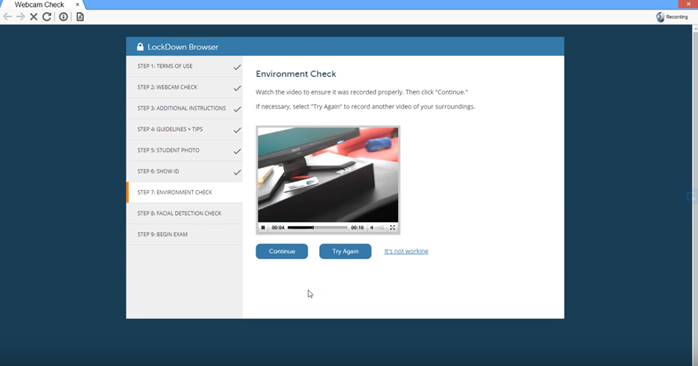The image size is (698, 366).
Task: Click the back arrow in browser toolbar
Action: point(8,17)
